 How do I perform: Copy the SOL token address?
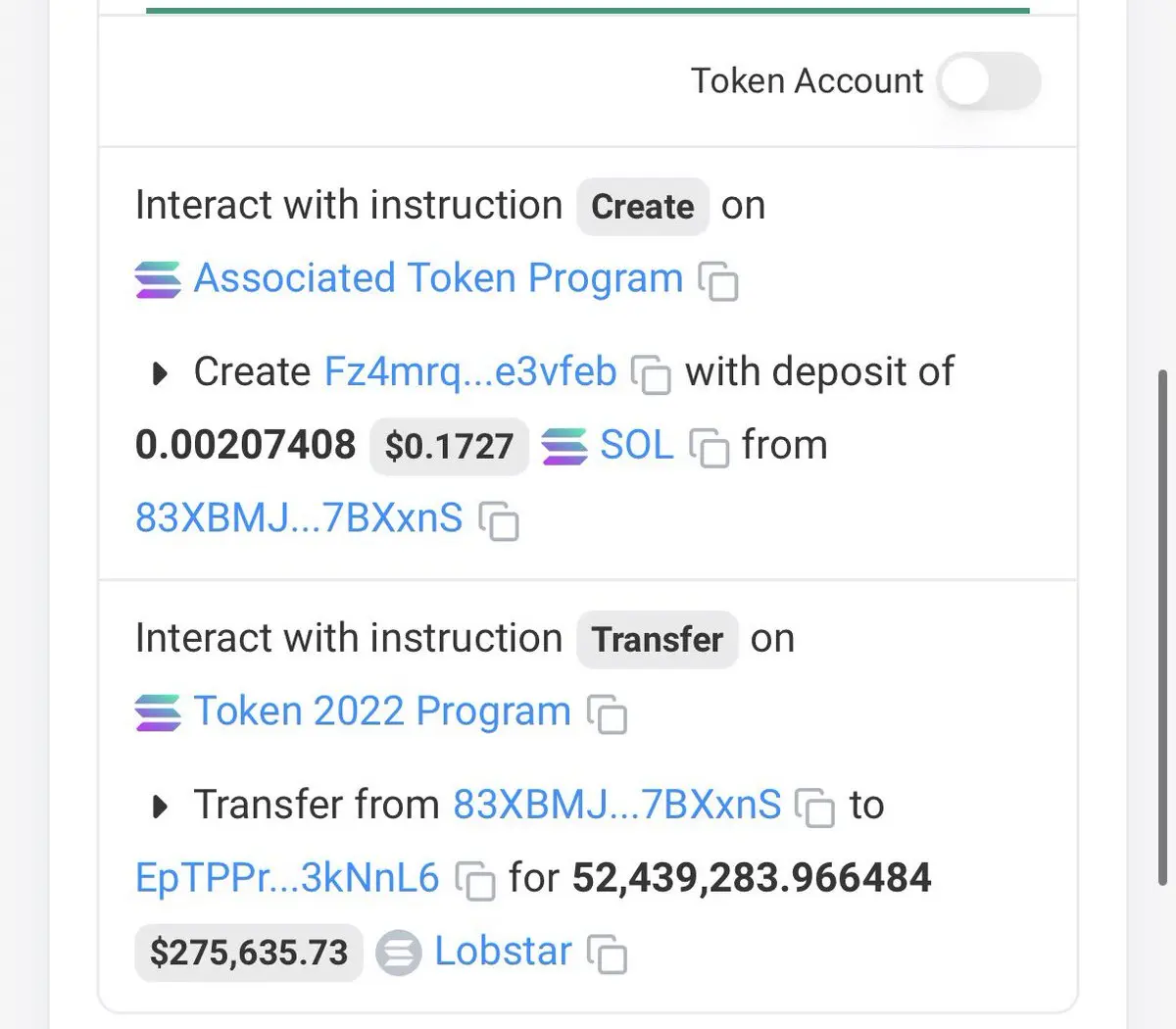pos(710,448)
